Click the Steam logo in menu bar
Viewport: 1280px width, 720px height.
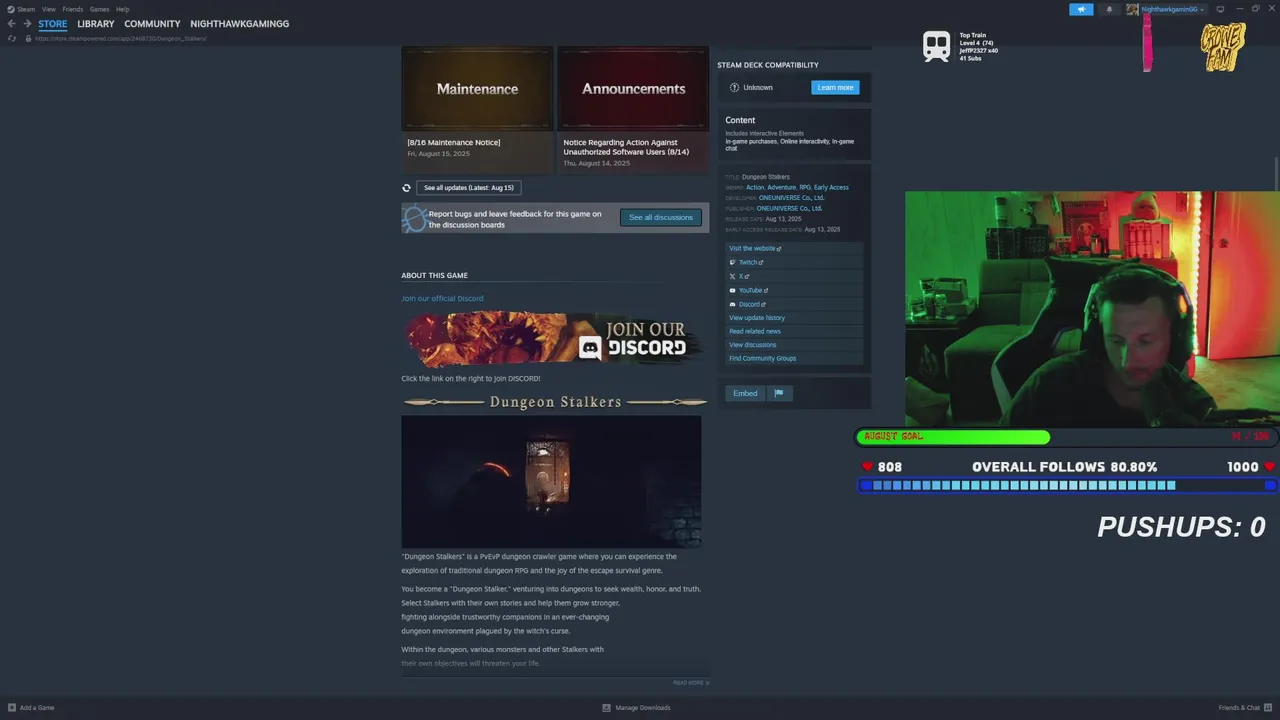pos(12,9)
